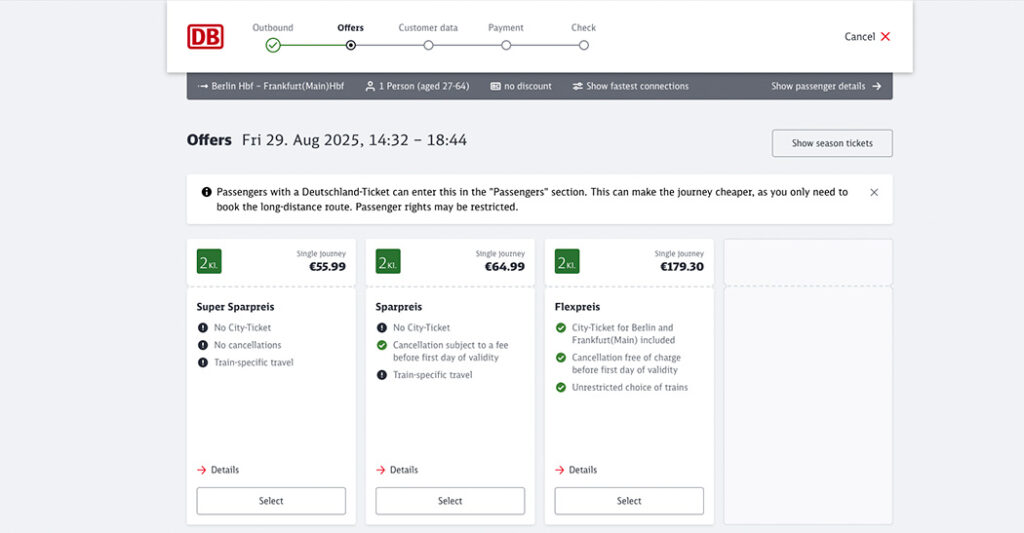Click red arrow icon before Flexpreis Details
Image resolution: width=1024 pixels, height=533 pixels.
pos(560,470)
